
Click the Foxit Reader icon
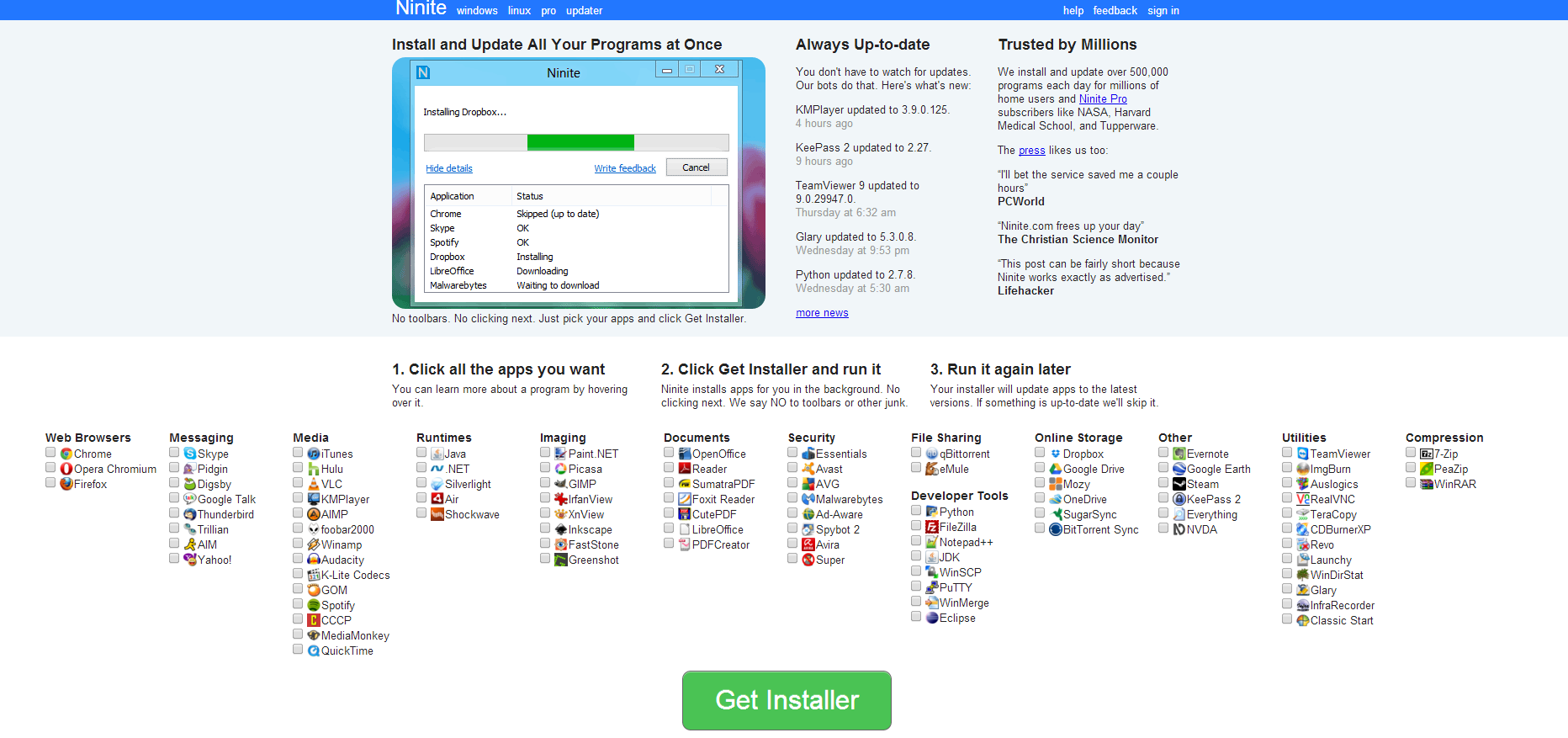point(685,499)
